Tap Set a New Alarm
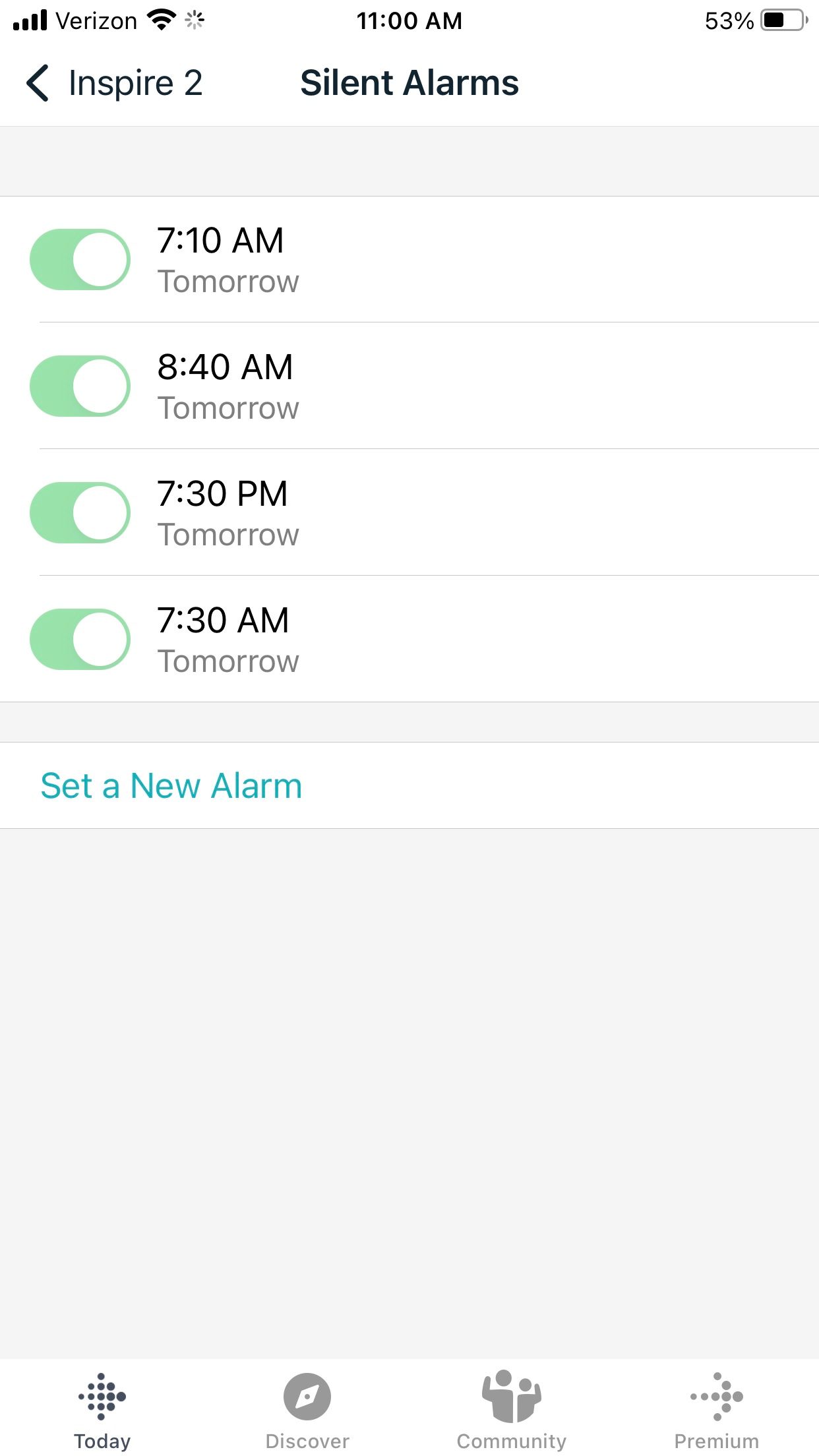This screenshot has width=819, height=1456. click(x=171, y=785)
